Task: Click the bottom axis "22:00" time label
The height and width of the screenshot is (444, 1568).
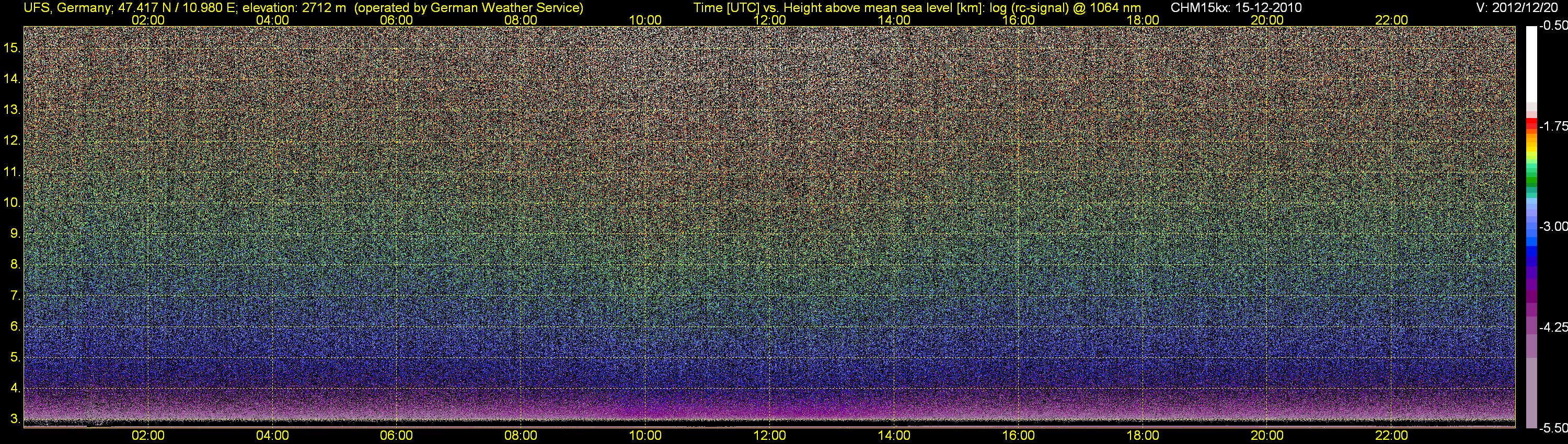Action: click(1391, 436)
